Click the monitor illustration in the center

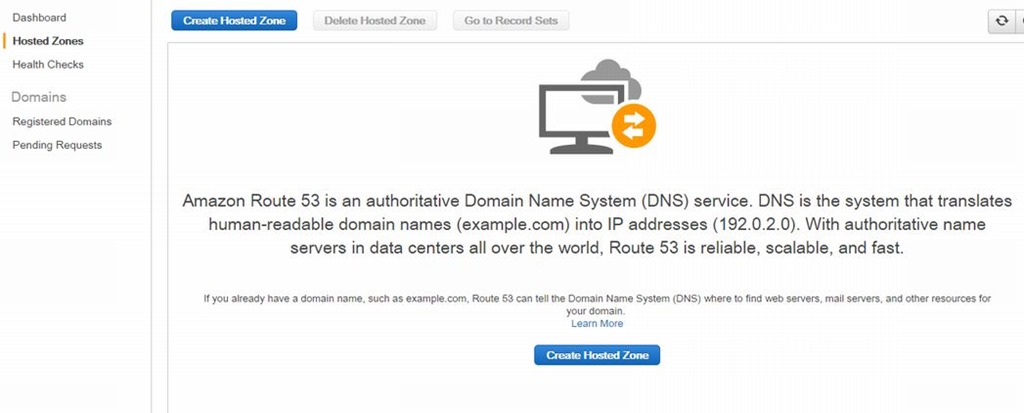pyautogui.click(x=580, y=117)
